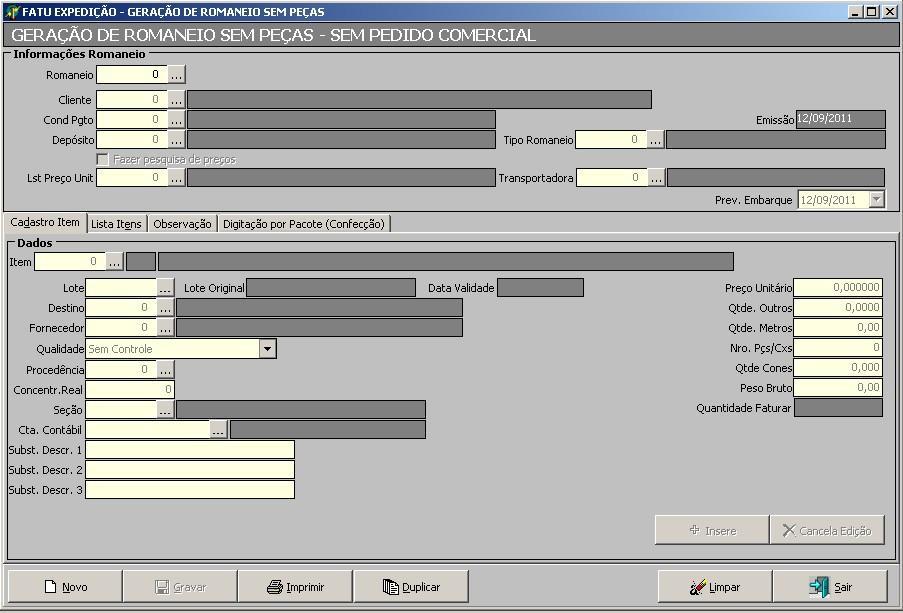Click the Subst. Descr. 1 input field

pyautogui.click(x=190, y=450)
